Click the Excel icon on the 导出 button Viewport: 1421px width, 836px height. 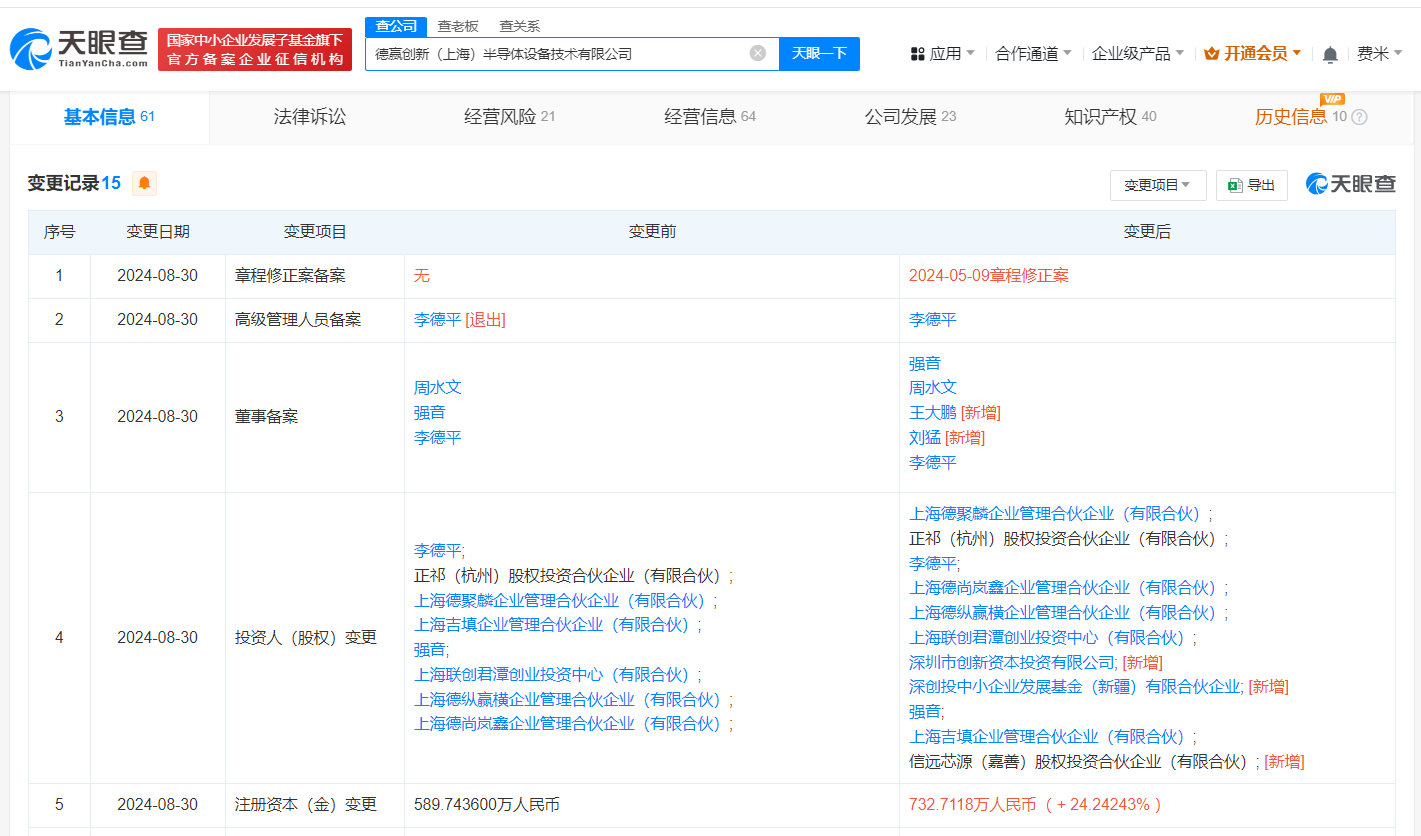coord(1235,185)
